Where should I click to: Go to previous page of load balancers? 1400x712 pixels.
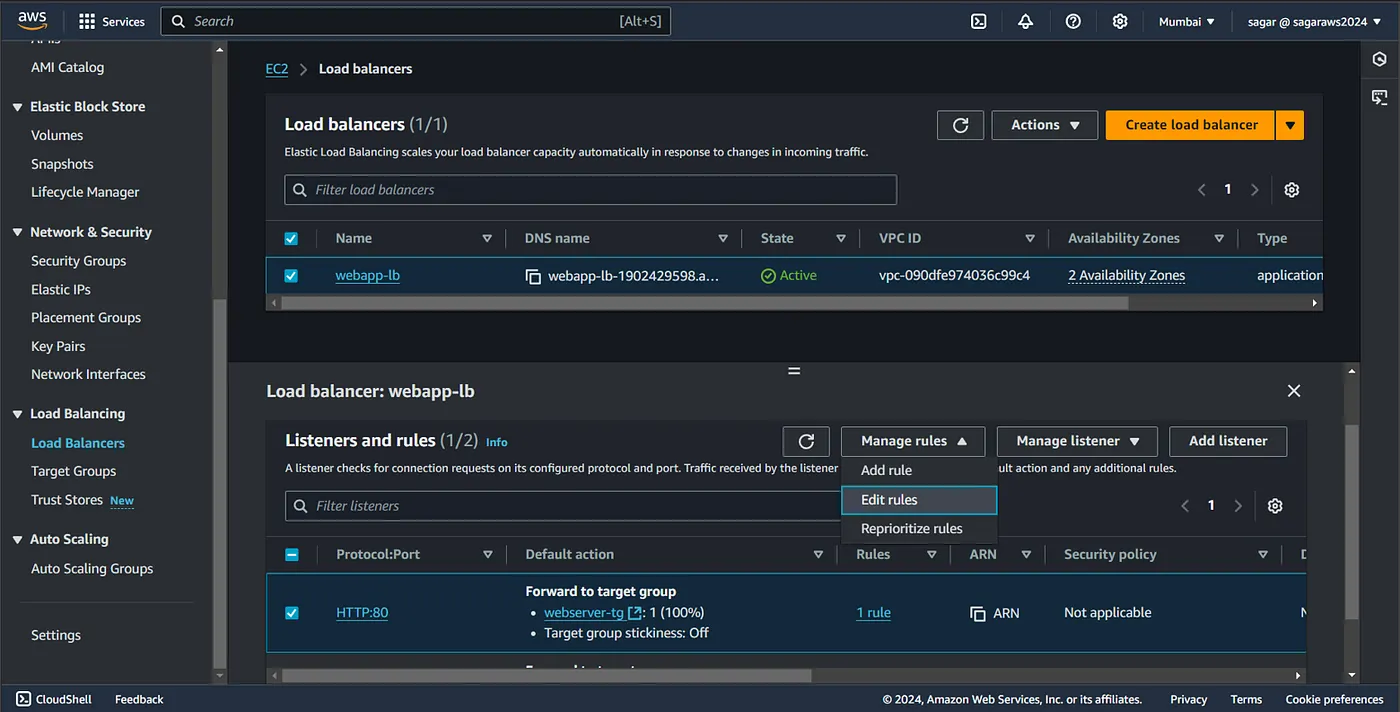(1202, 190)
